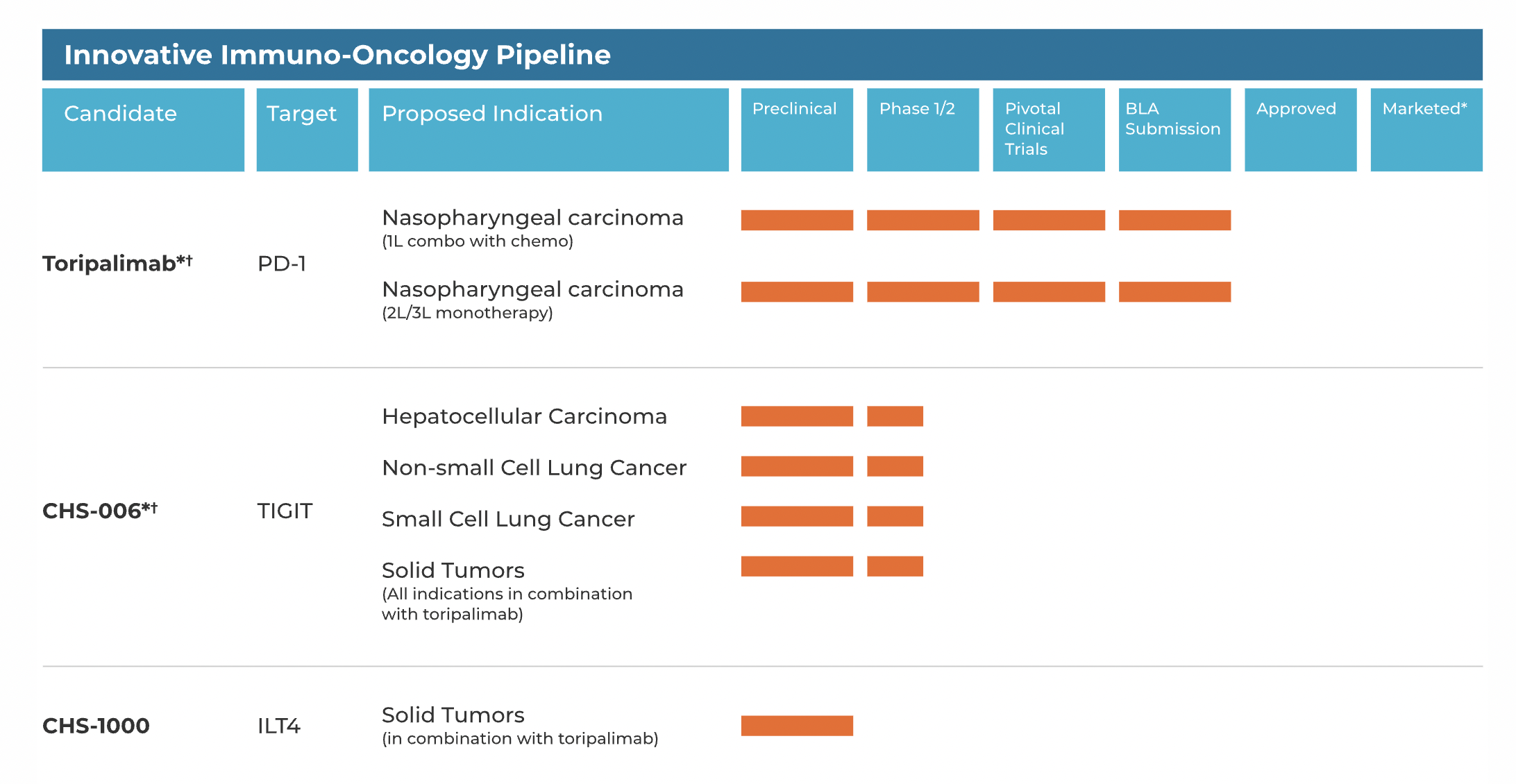Click the TIGIT target label
The width and height of the screenshot is (1516, 784).
coord(285,511)
